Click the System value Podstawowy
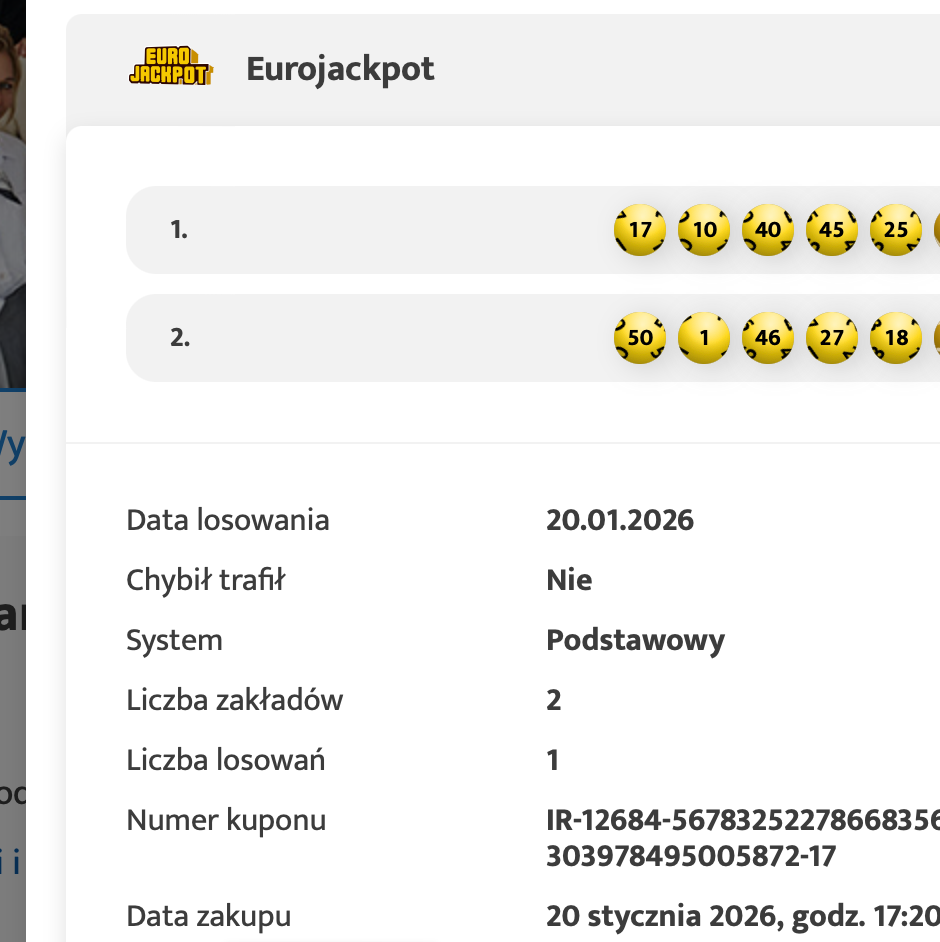The image size is (940, 942). (635, 640)
